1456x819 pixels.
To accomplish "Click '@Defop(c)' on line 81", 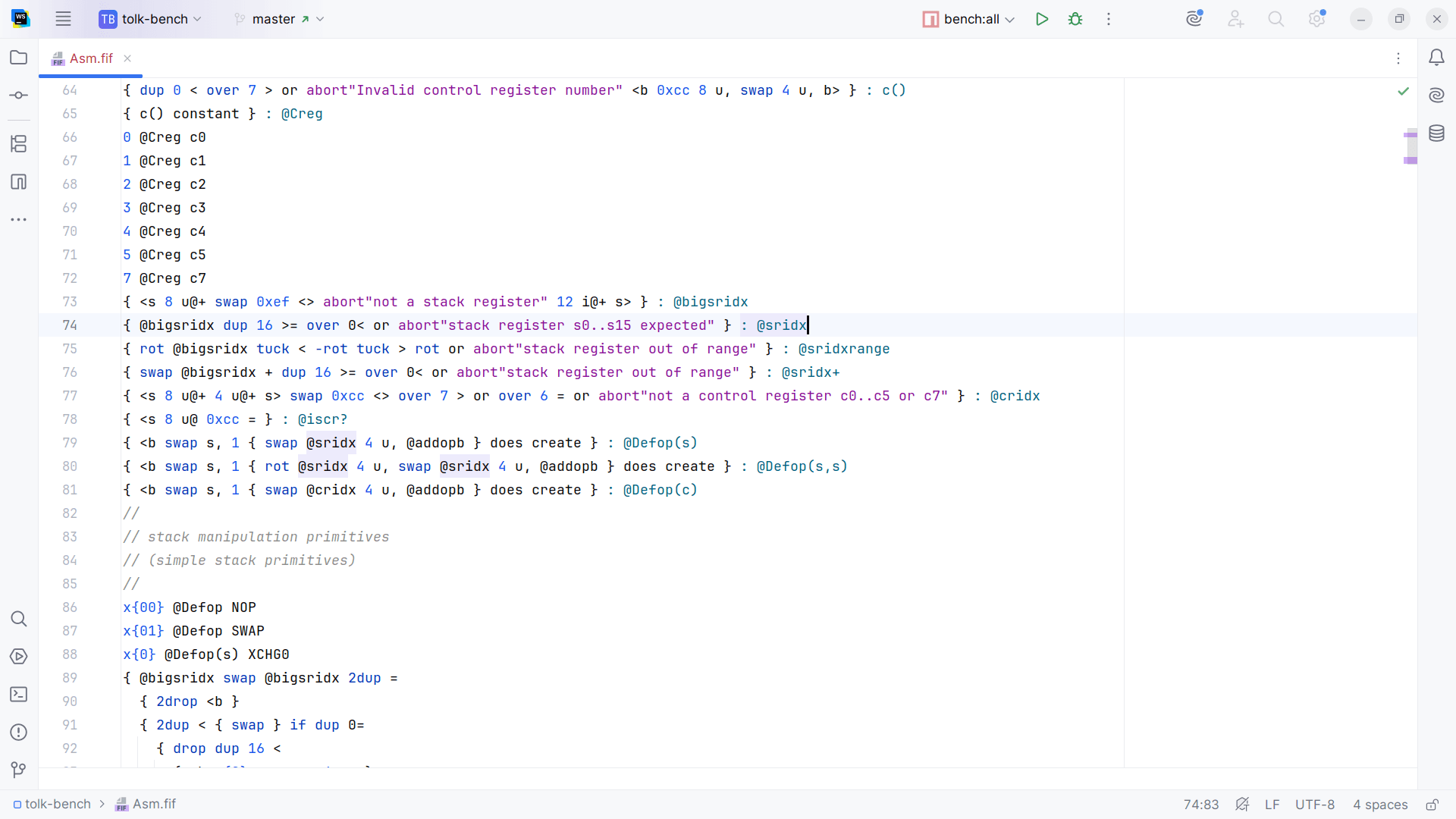I will (661, 490).
